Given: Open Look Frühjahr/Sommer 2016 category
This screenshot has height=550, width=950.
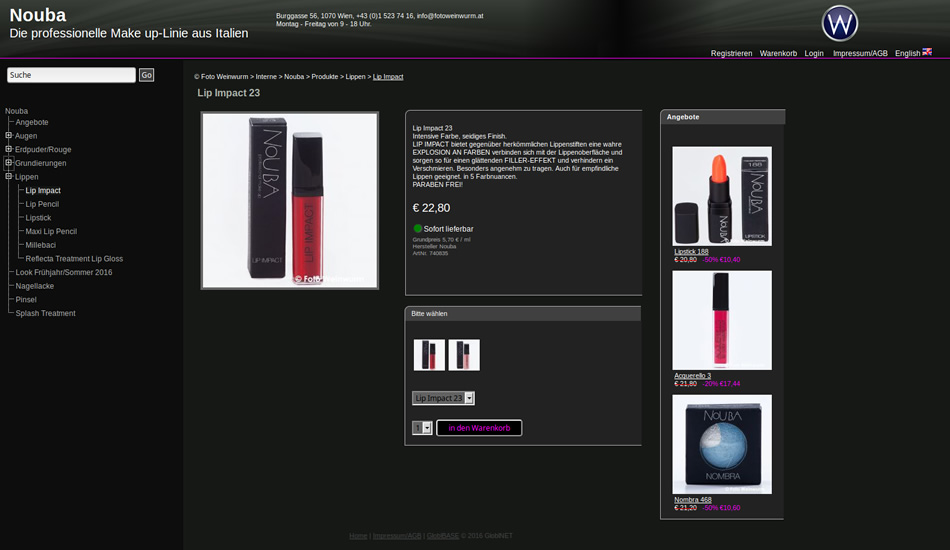Looking at the screenshot, I should (x=64, y=272).
